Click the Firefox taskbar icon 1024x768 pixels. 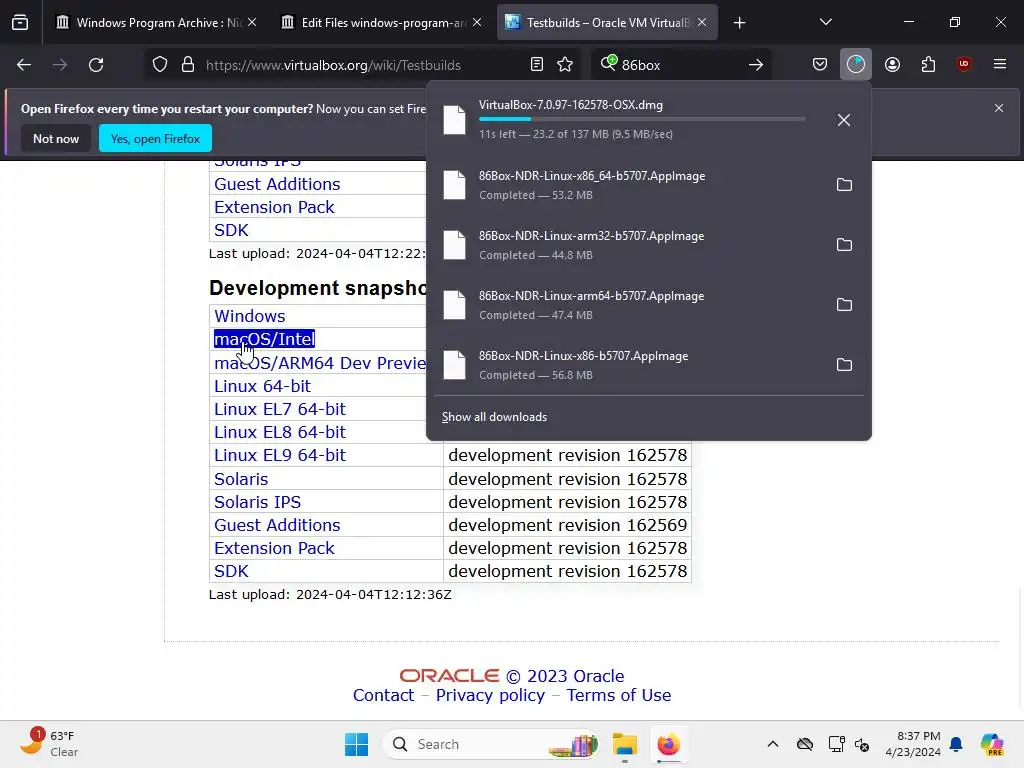click(668, 744)
